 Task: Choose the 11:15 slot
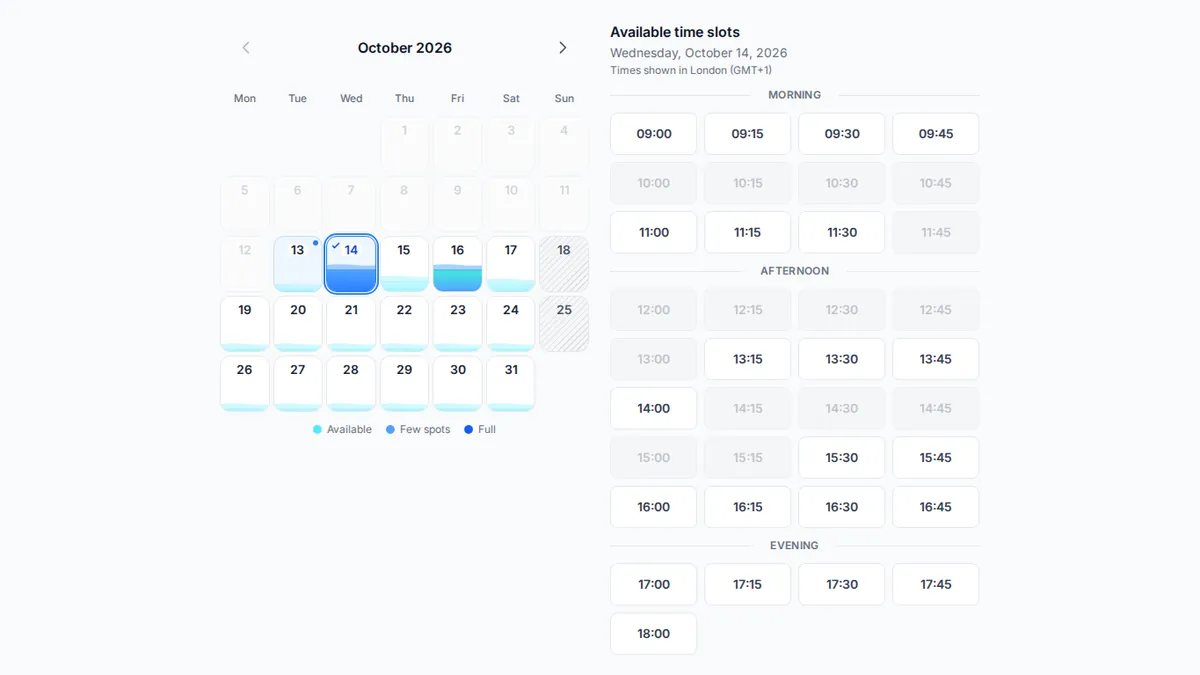coord(748,232)
